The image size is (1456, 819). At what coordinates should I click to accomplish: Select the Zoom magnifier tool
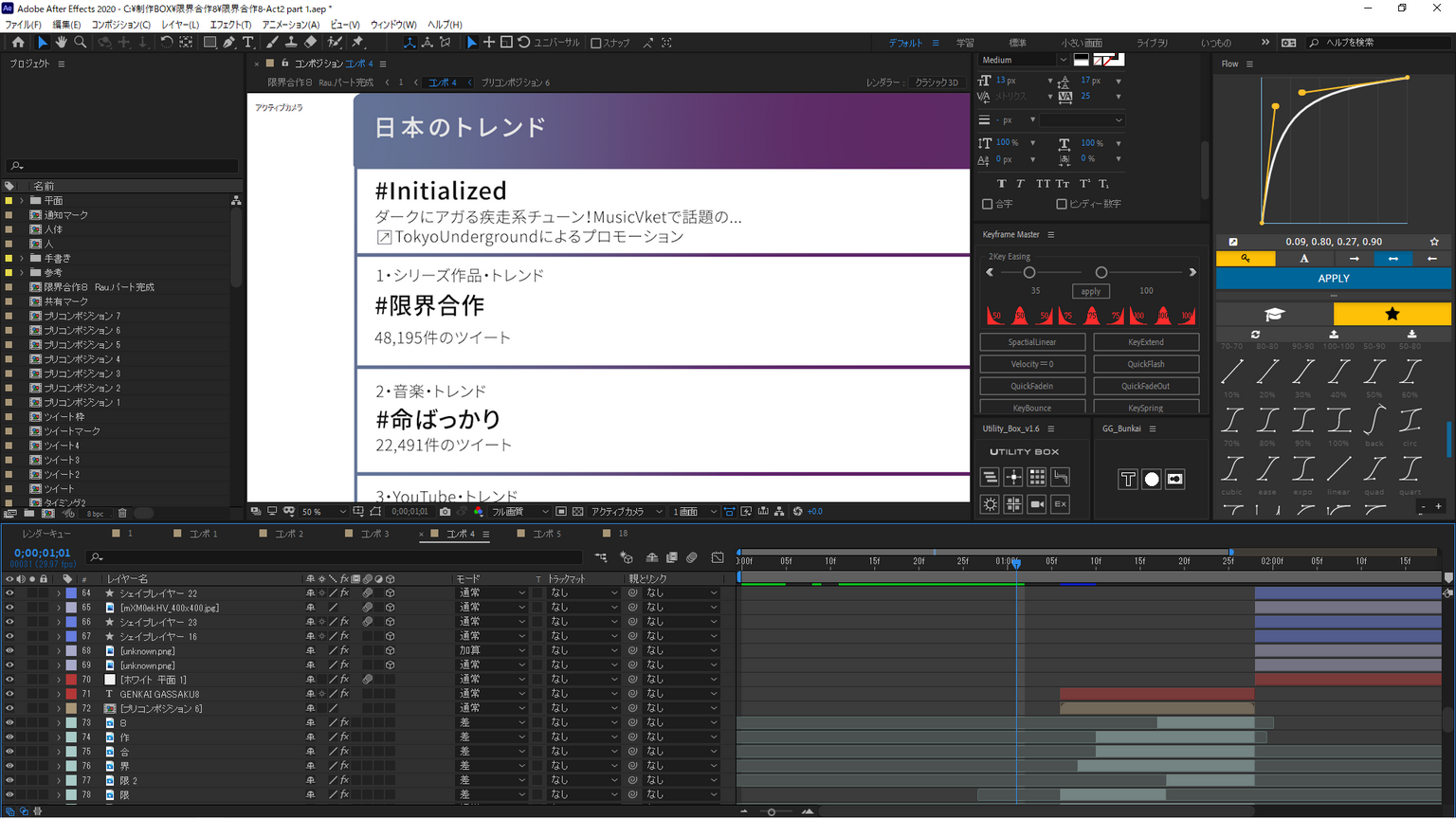point(81,43)
